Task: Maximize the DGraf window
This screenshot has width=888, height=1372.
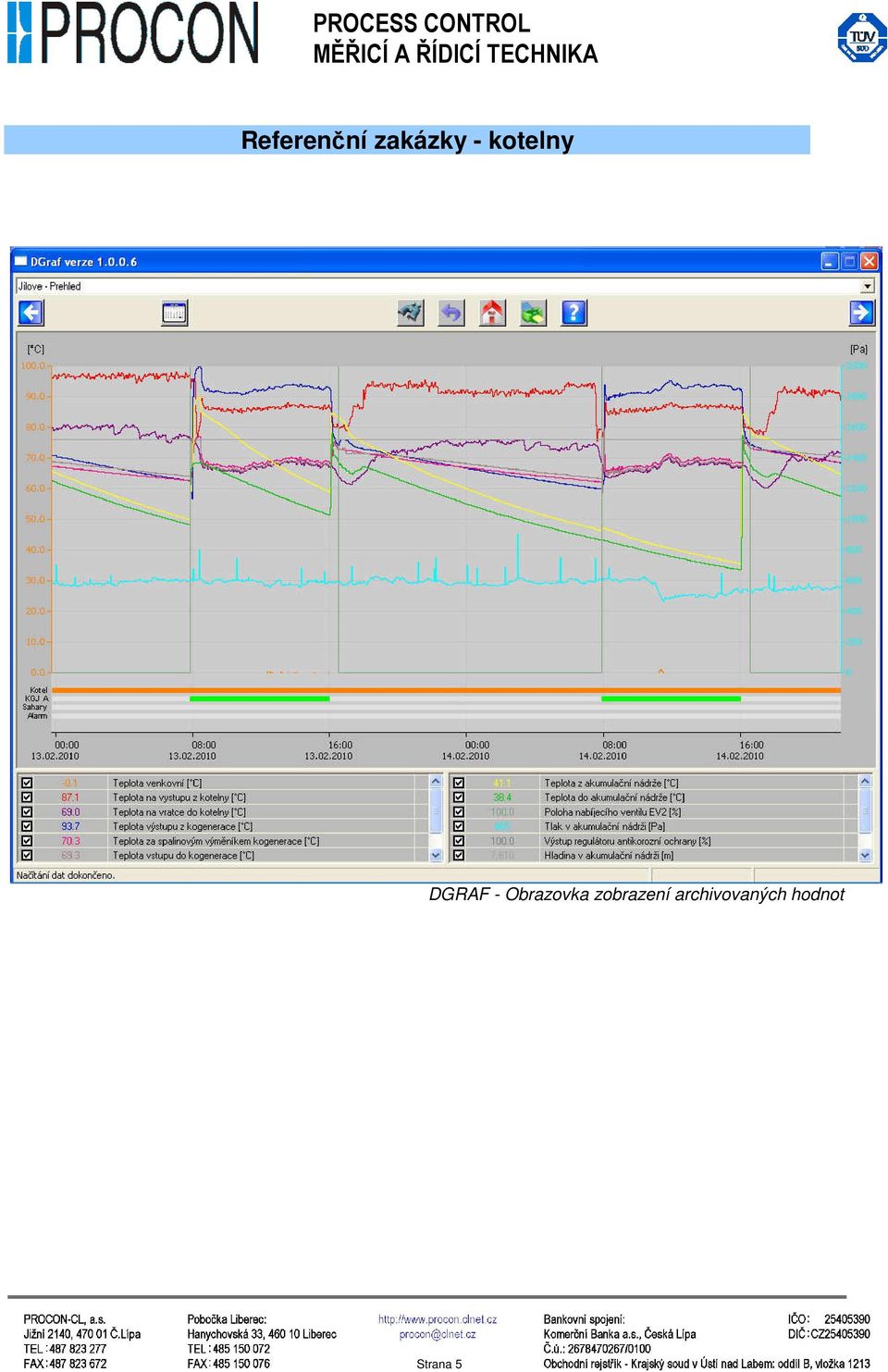Action: pos(849,262)
